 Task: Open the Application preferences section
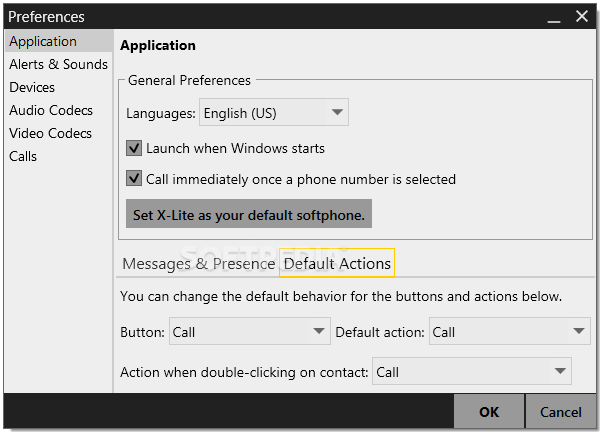(x=59, y=41)
